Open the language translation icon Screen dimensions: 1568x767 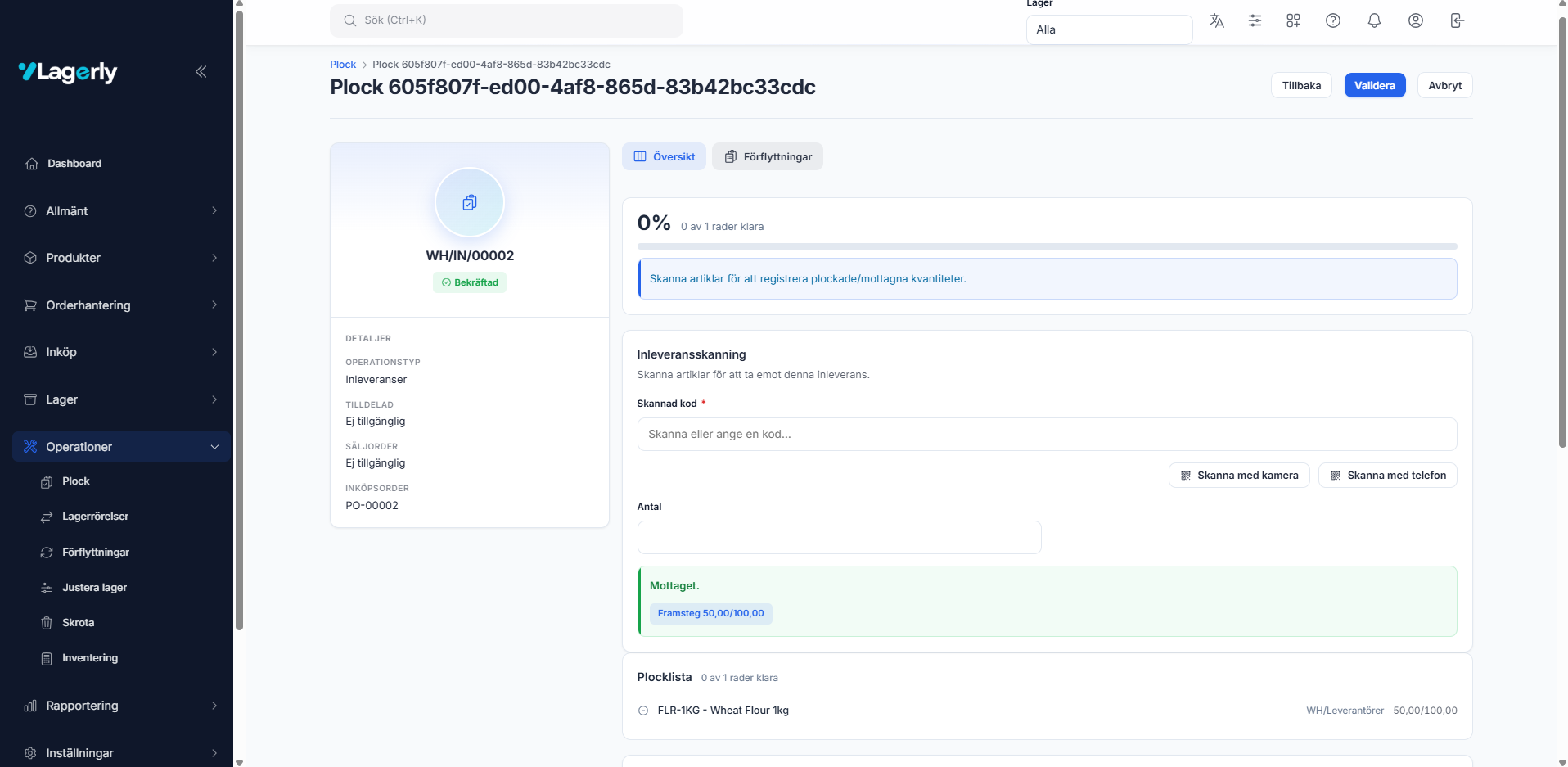tap(1216, 21)
